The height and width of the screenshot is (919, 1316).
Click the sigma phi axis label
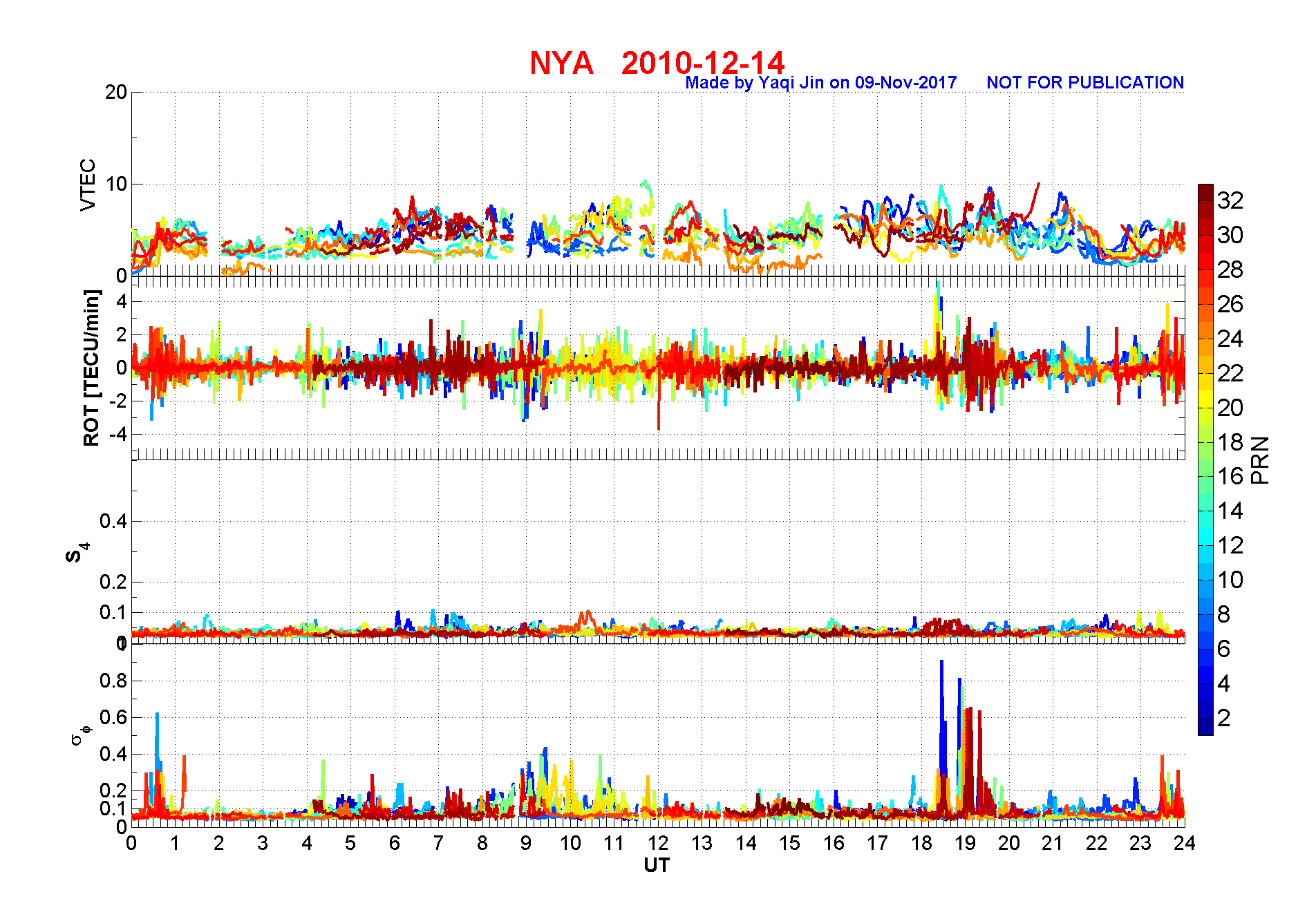click(x=80, y=735)
